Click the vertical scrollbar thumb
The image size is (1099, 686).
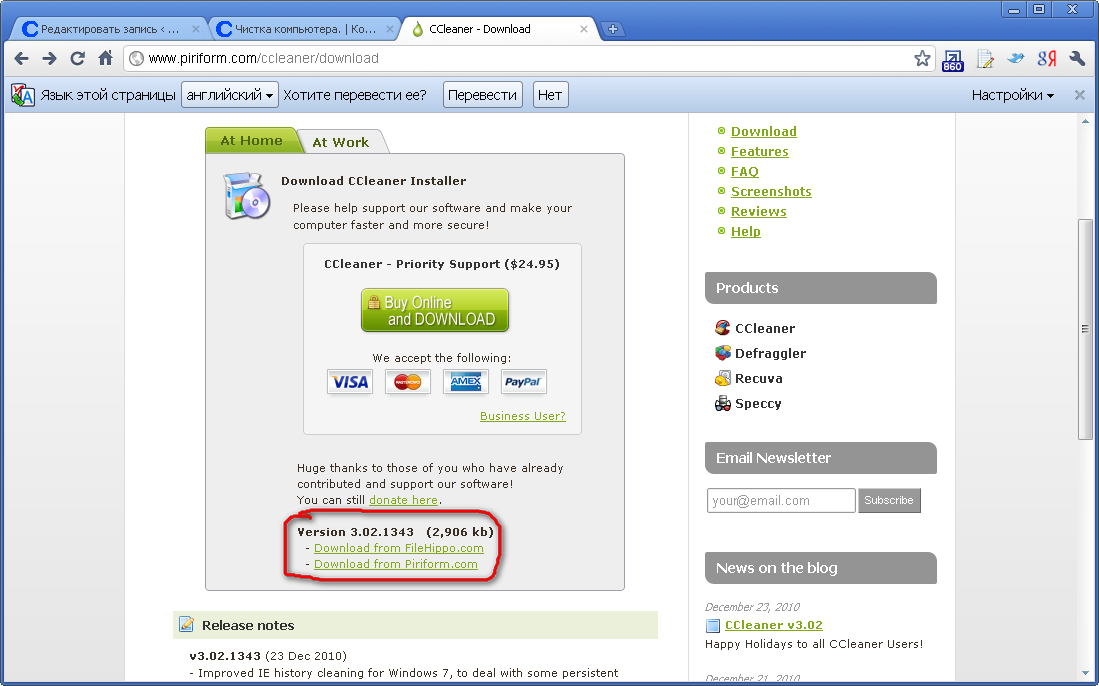(x=1085, y=329)
